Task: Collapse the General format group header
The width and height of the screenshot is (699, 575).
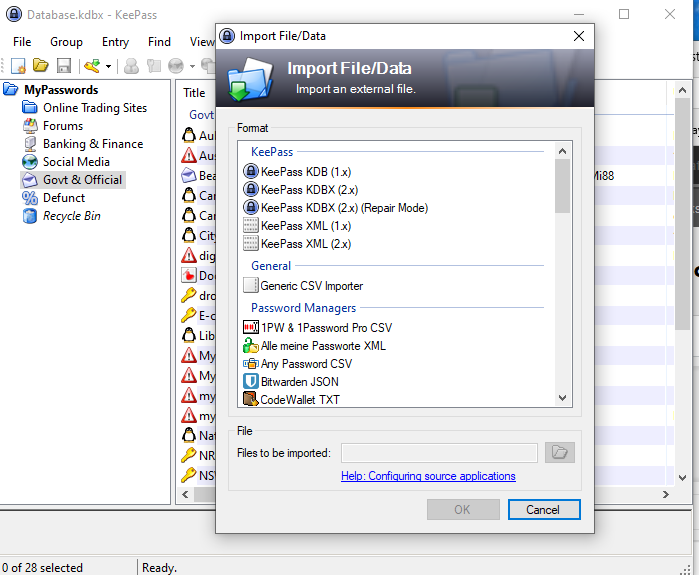Action: coord(271,266)
